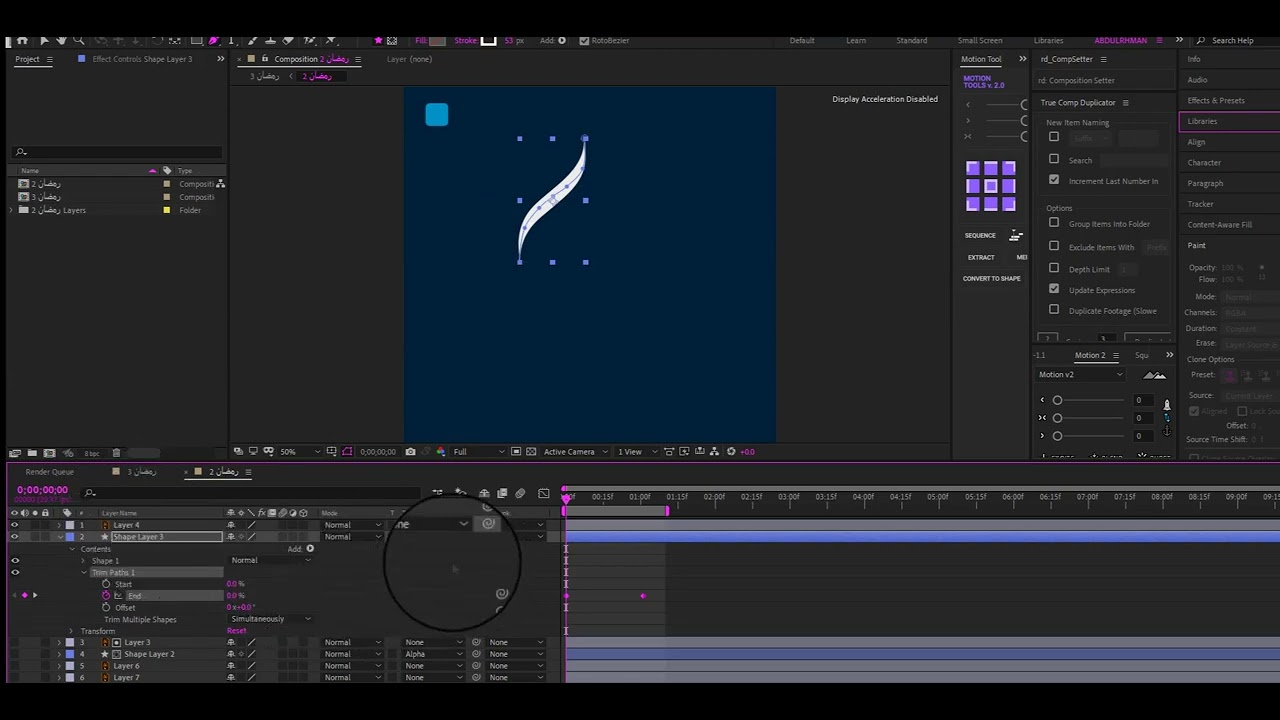Select the Type tool
This screenshot has height=720, width=1280.
click(x=231, y=41)
